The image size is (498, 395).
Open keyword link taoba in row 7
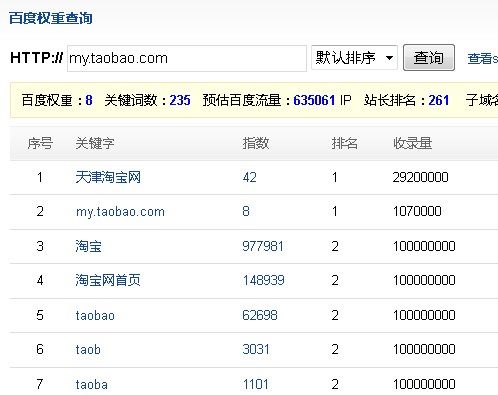click(92, 384)
